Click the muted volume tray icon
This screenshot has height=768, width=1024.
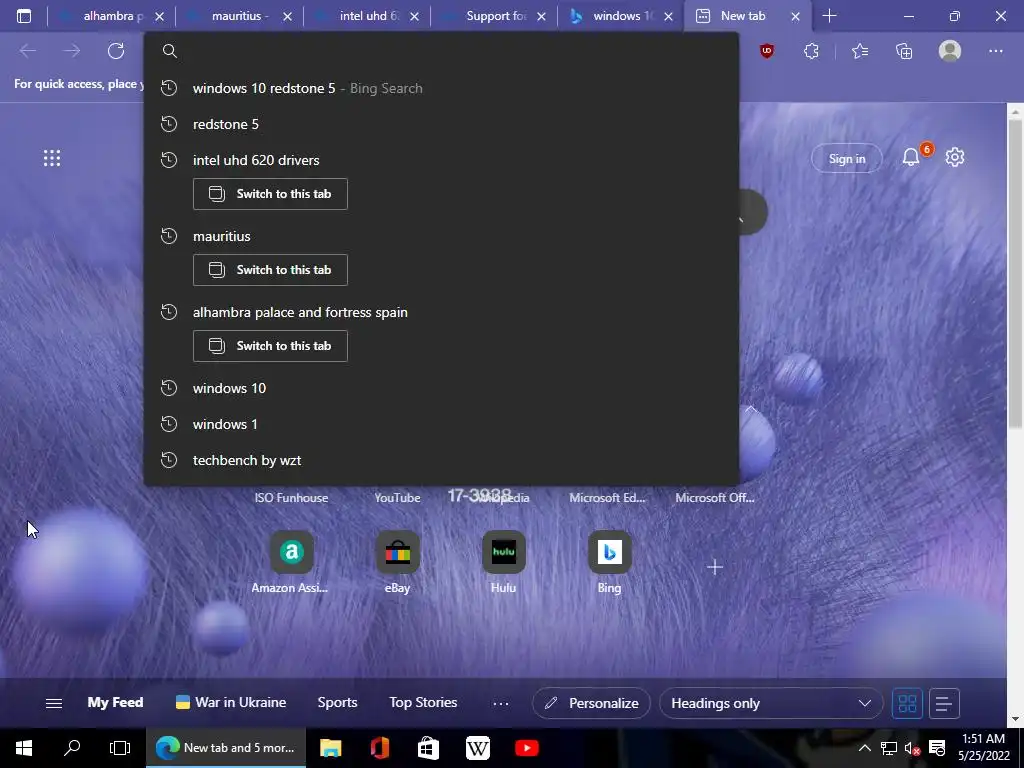(912, 748)
